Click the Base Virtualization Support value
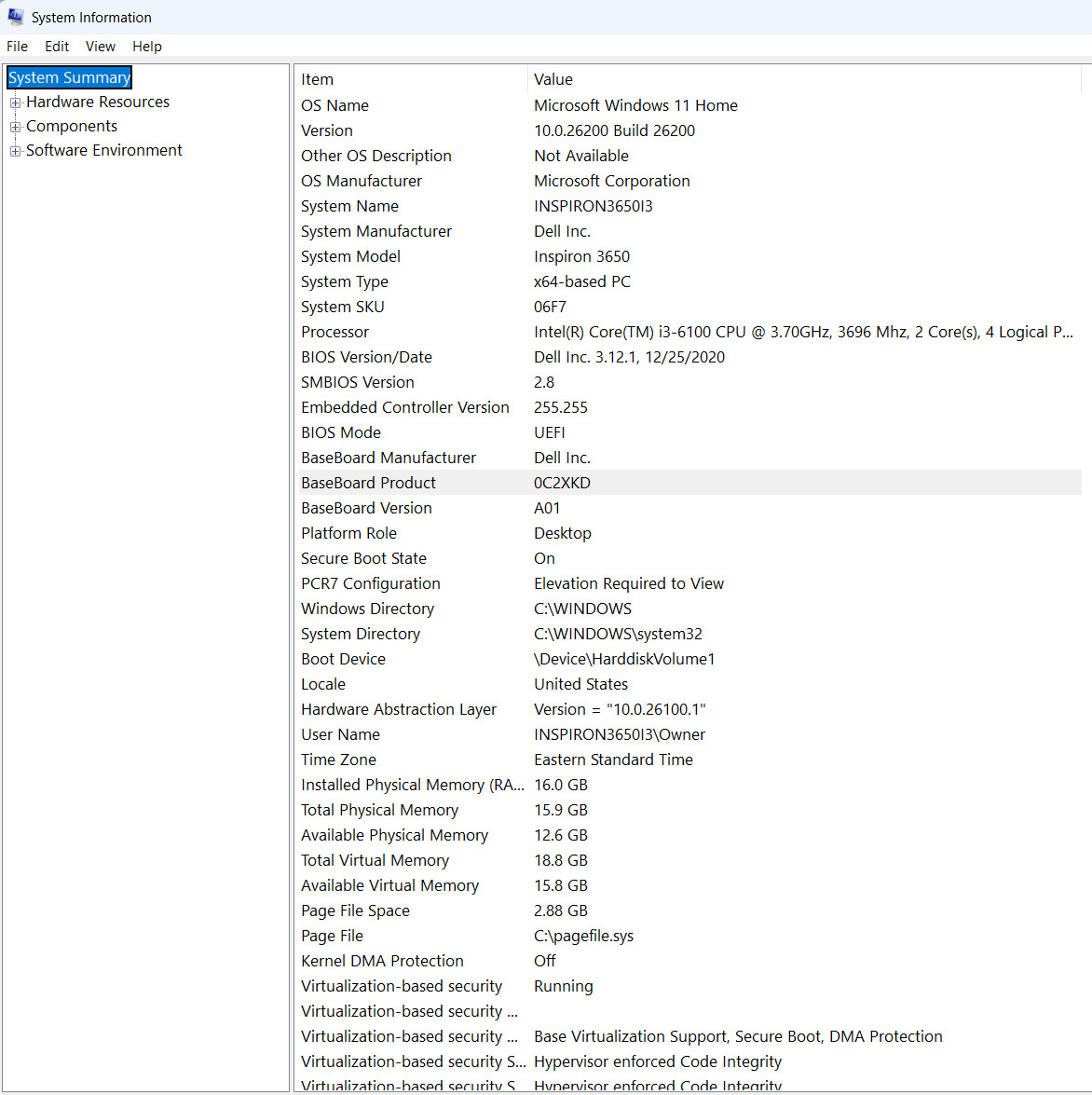The image size is (1092, 1095). point(738,1035)
